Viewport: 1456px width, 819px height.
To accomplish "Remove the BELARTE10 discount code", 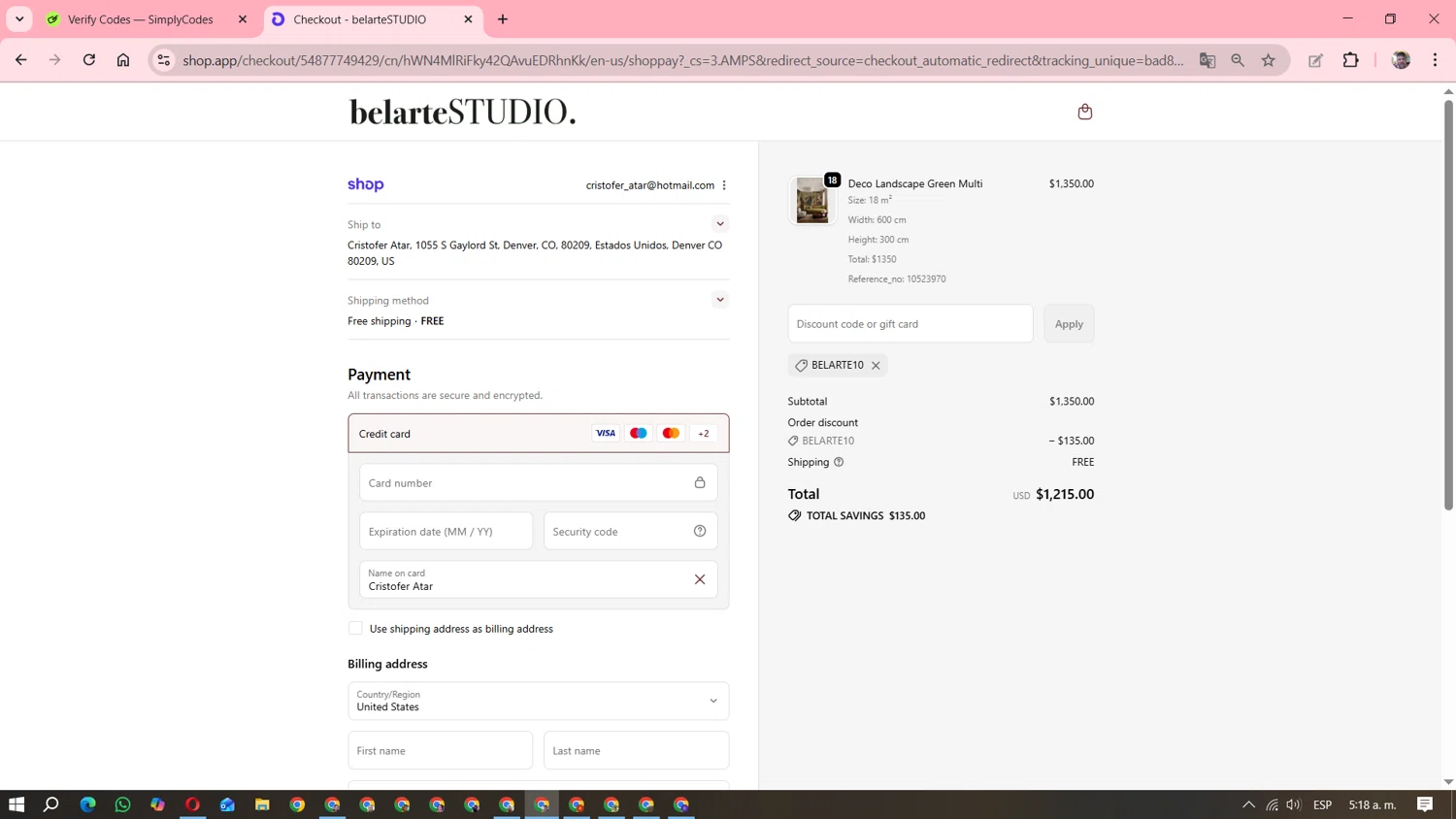I will click(876, 366).
